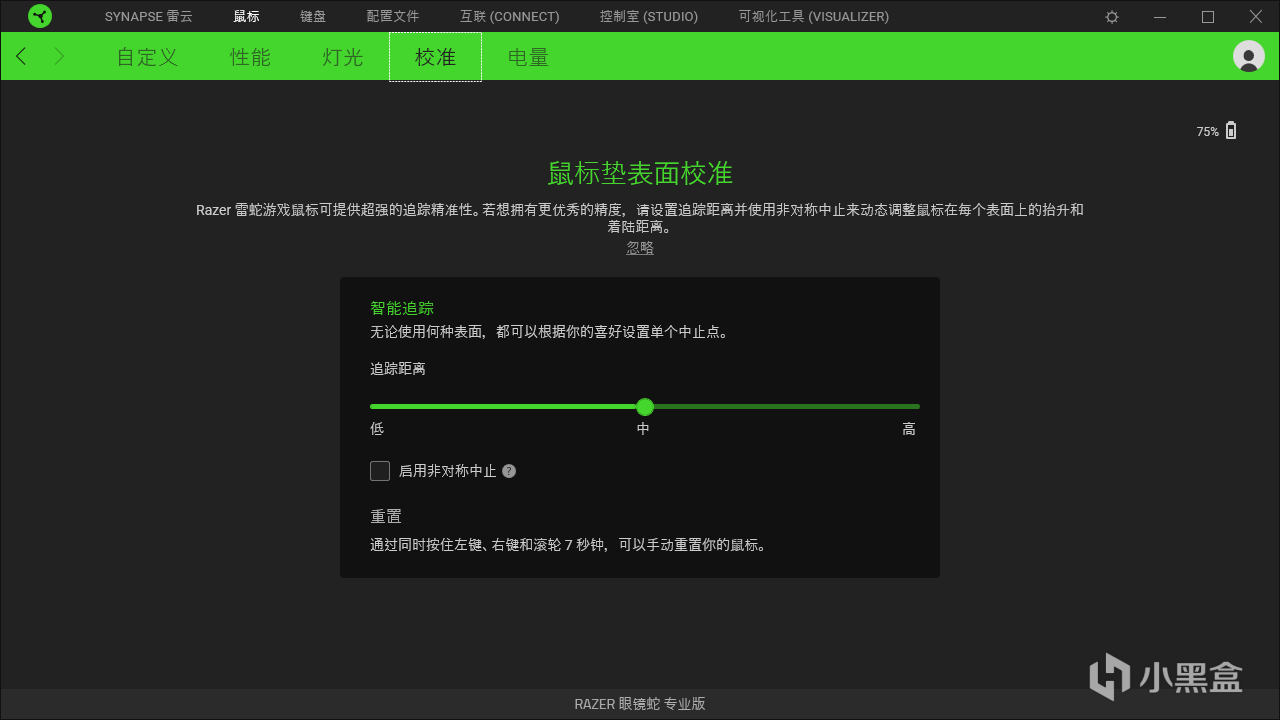The image size is (1280, 720).
Task: Click the 鼠标垫表面校准 heading
Action: point(640,173)
